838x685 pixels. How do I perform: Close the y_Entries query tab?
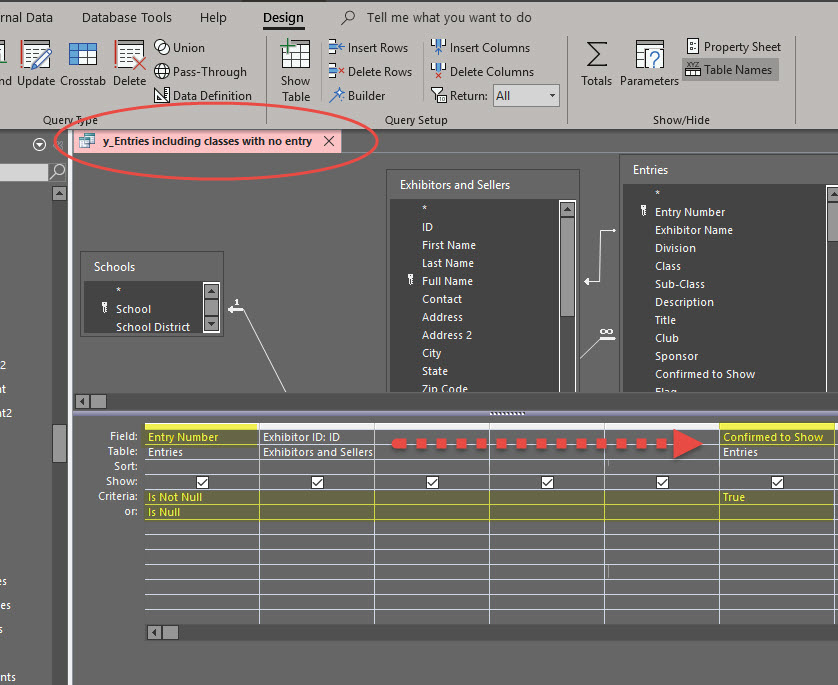tap(329, 141)
